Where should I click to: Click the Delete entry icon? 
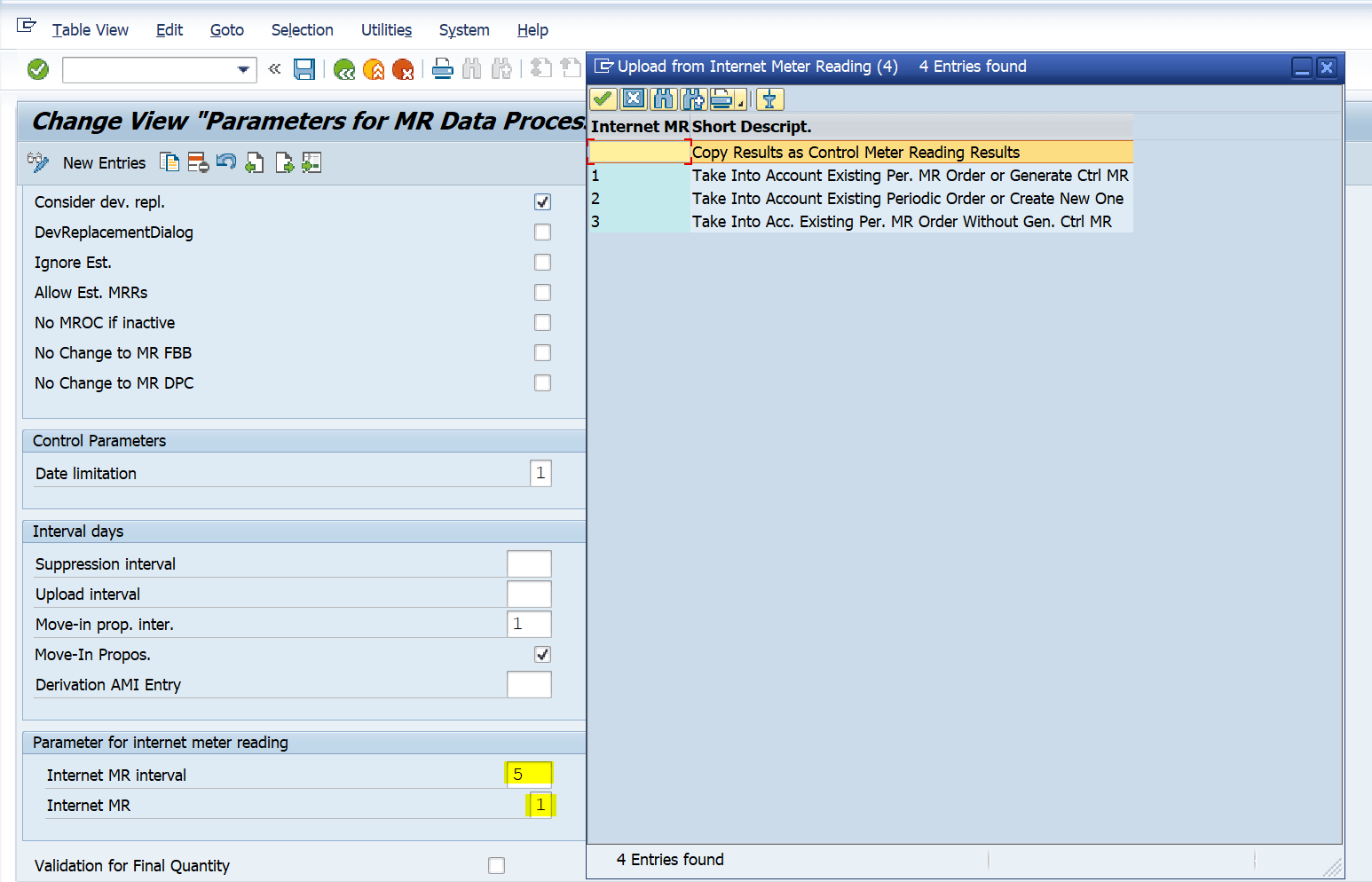tap(198, 162)
